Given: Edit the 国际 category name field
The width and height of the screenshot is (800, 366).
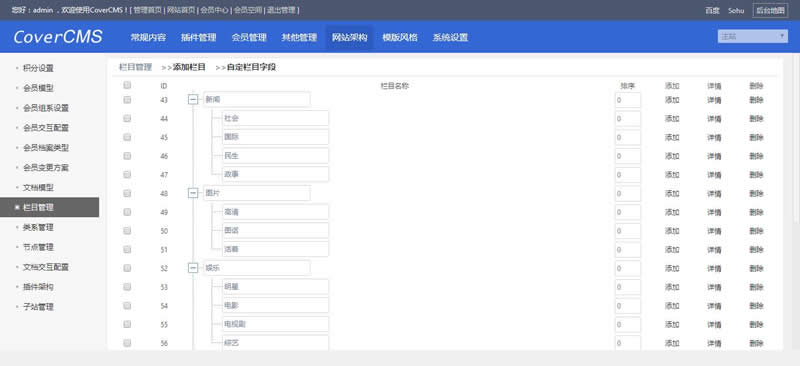Looking at the screenshot, I should click(276, 137).
